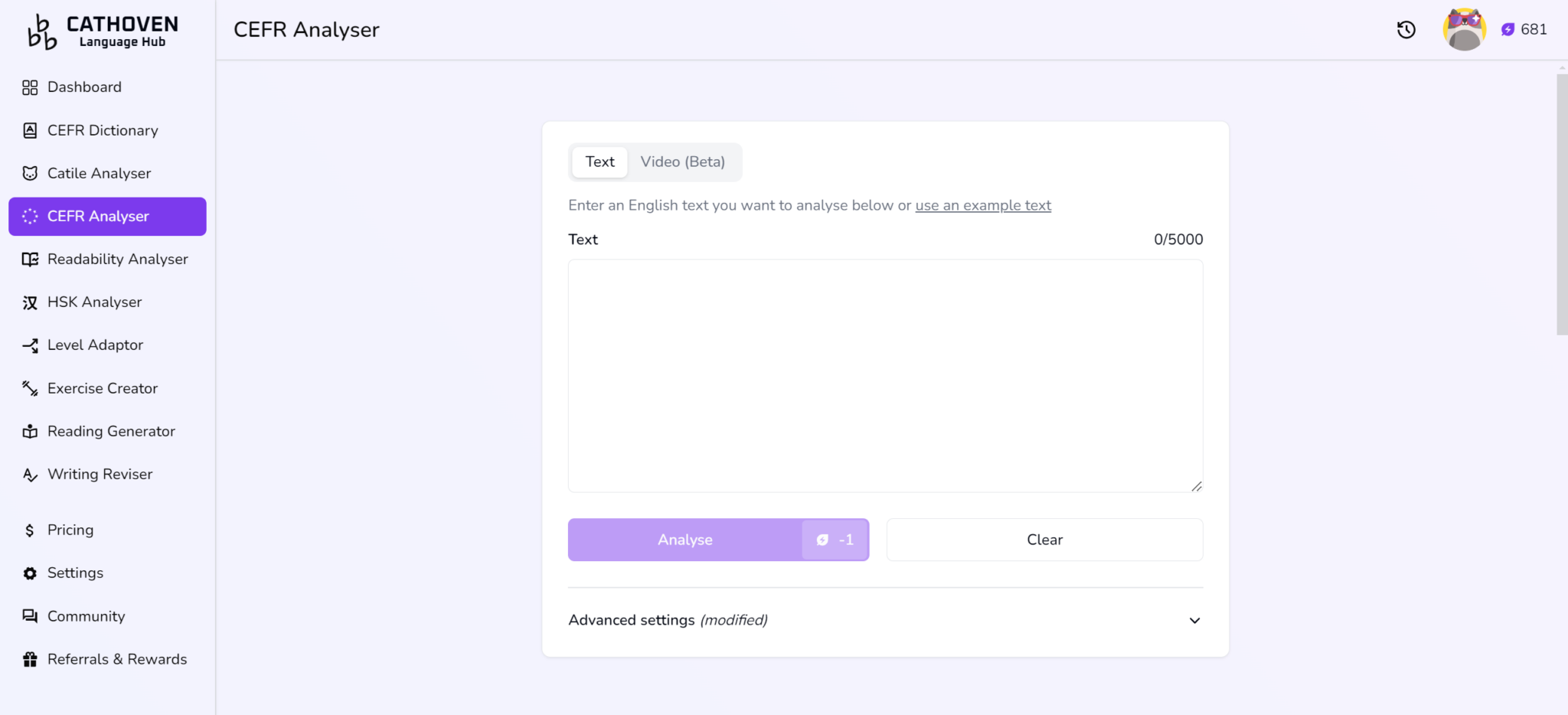This screenshot has width=1568, height=715.
Task: Click the Analyse button
Action: [x=685, y=540]
